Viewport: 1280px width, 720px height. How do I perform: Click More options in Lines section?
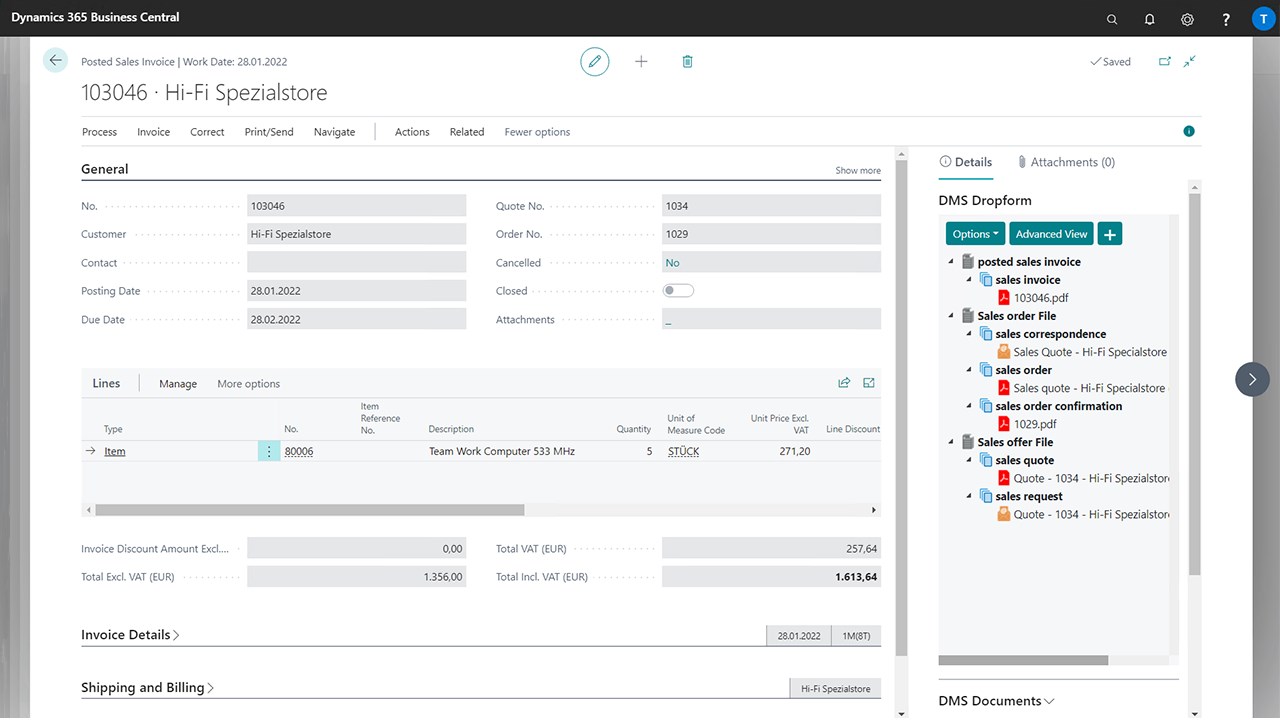pos(248,384)
